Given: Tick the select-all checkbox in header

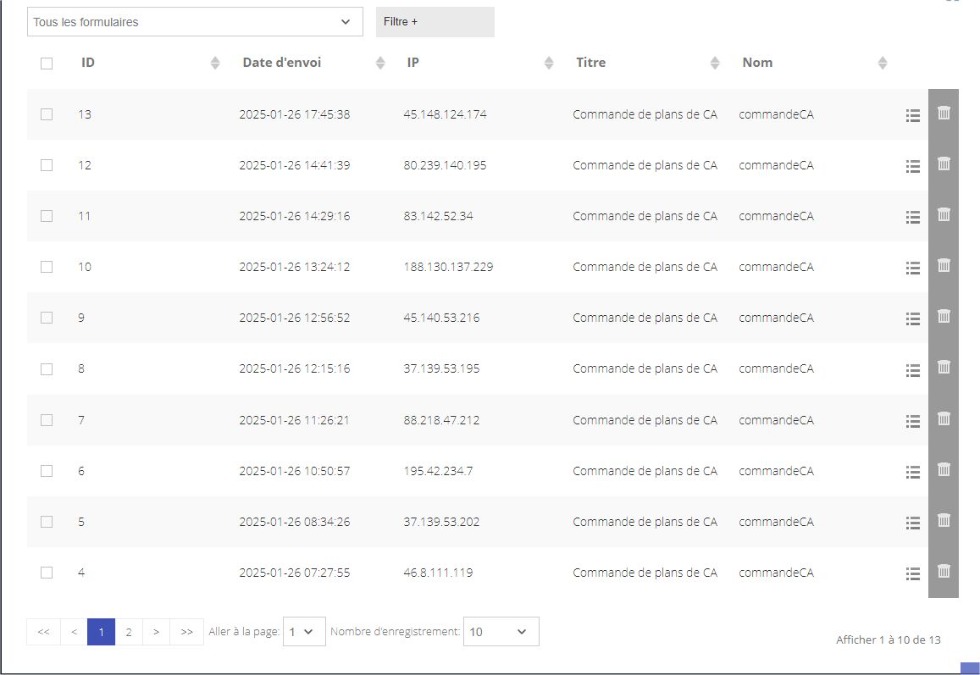Looking at the screenshot, I should [46, 63].
